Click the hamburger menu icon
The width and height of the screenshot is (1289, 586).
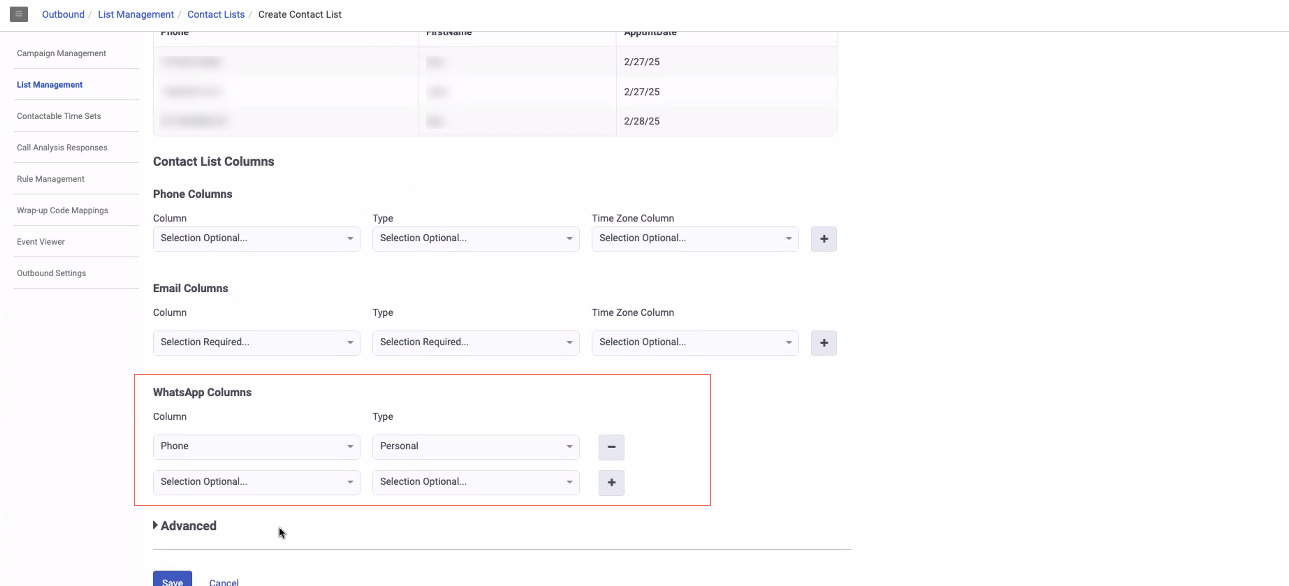(19, 14)
